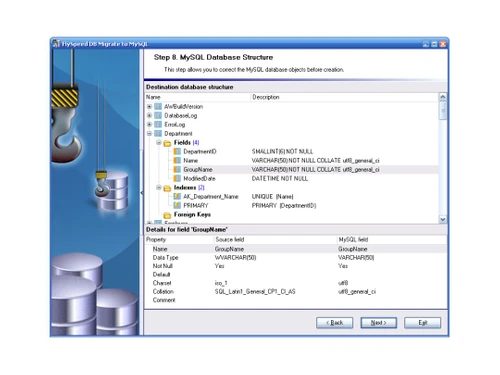500x375 pixels.
Task: Click UNIQUE (Name) index description
Action: tap(272, 197)
